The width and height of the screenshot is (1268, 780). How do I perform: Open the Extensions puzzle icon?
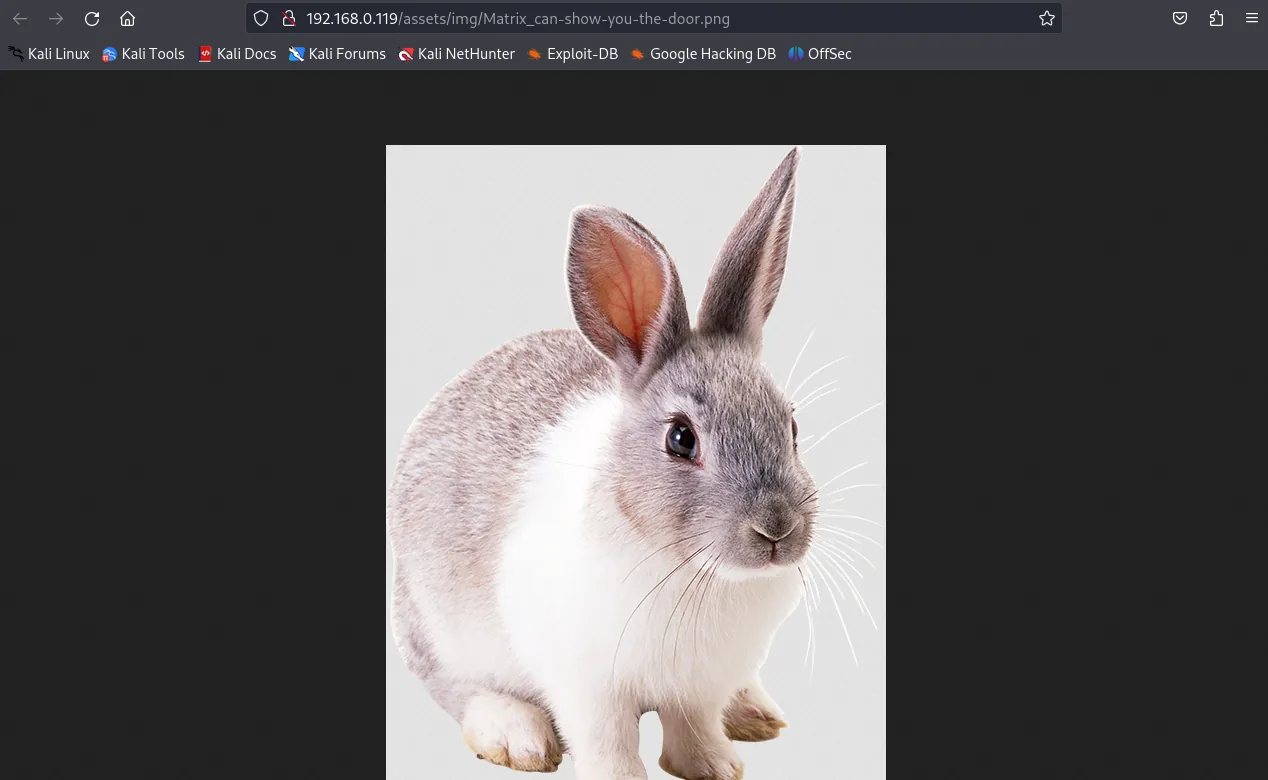(x=1216, y=18)
